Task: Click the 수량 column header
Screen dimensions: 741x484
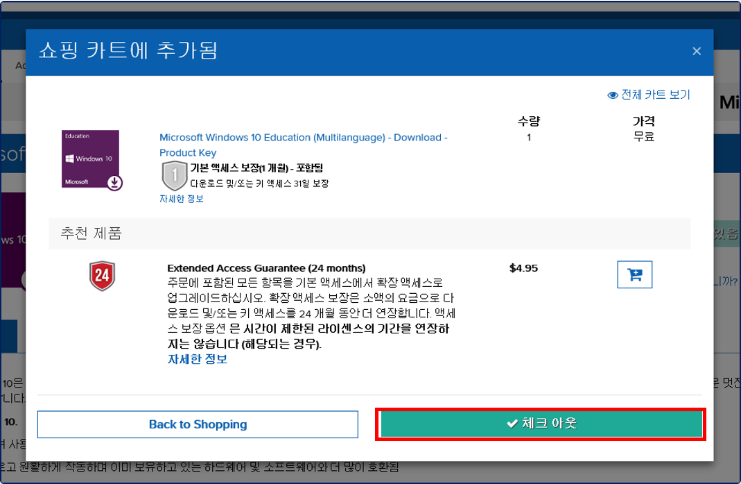Action: [528, 120]
